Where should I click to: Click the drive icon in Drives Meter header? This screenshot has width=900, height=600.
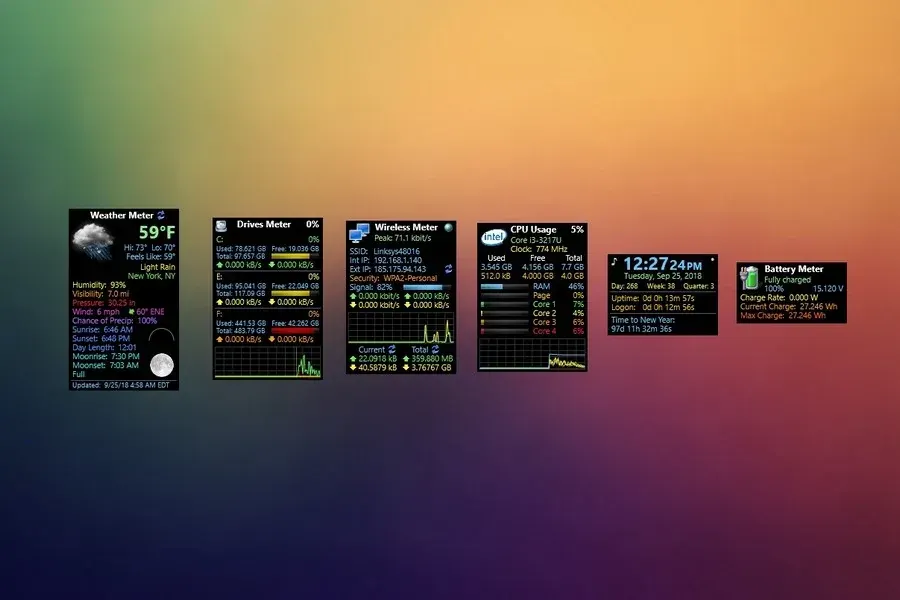click(222, 226)
